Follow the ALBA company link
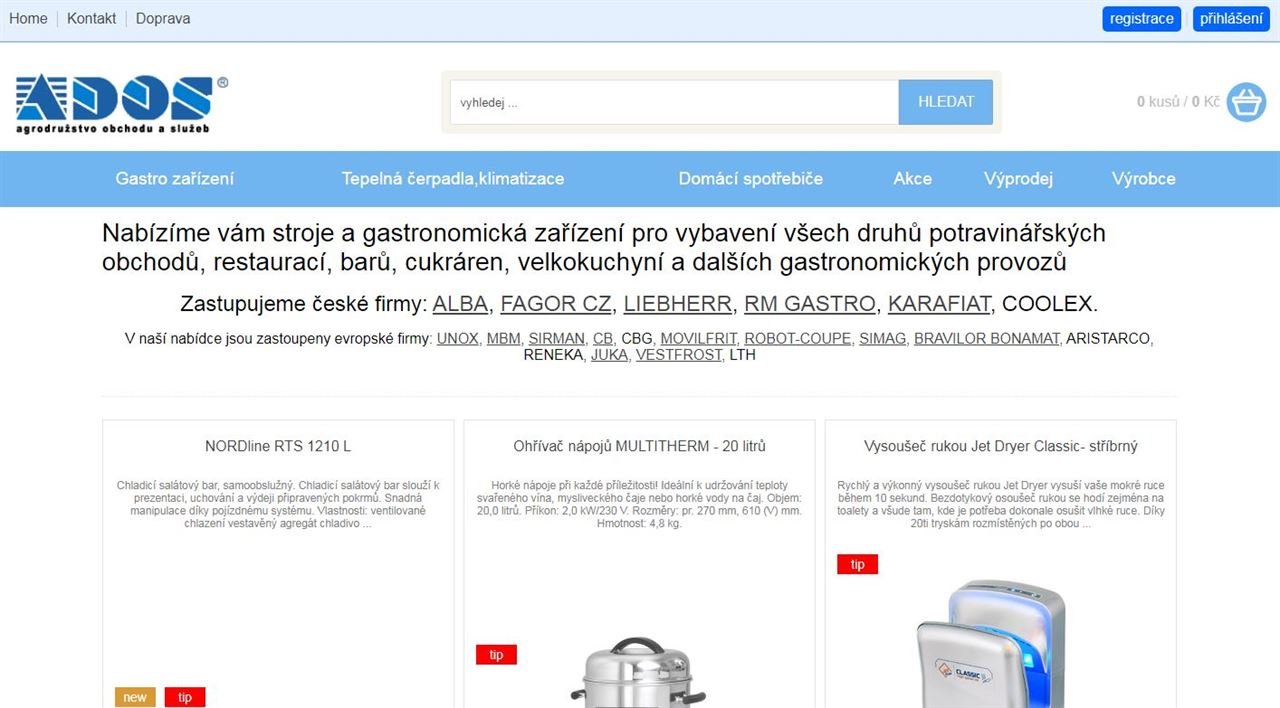Screen dimensions: 1280x708 pyautogui.click(x=460, y=304)
